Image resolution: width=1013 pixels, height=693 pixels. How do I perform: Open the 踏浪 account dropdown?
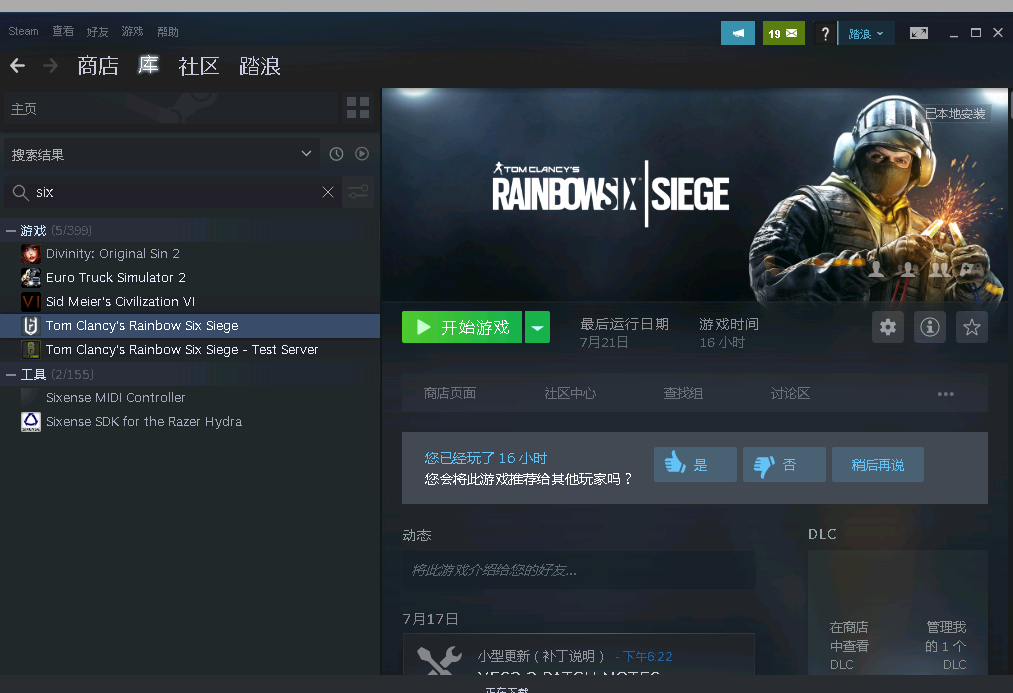tap(866, 33)
